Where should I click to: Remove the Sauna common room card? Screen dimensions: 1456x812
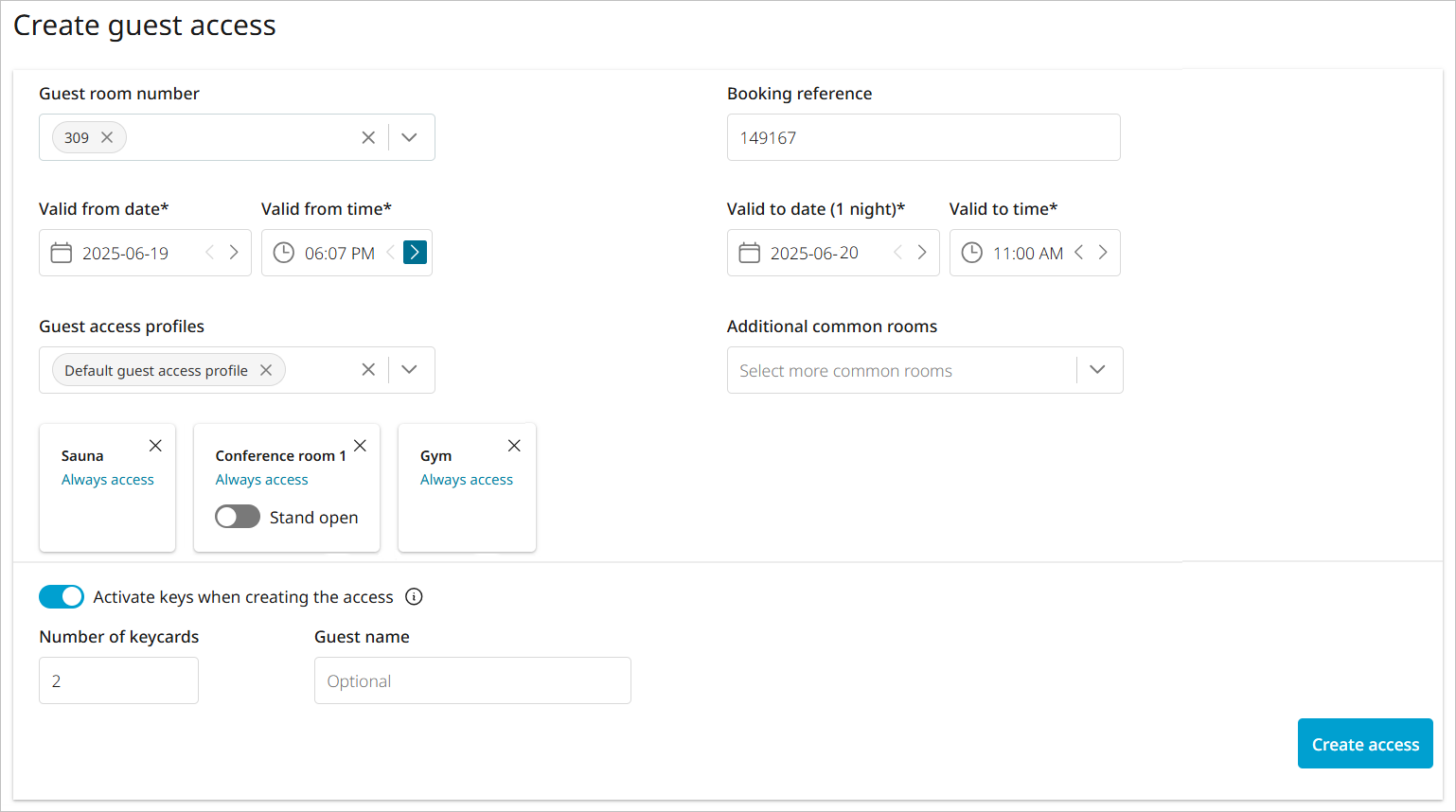[x=156, y=446]
